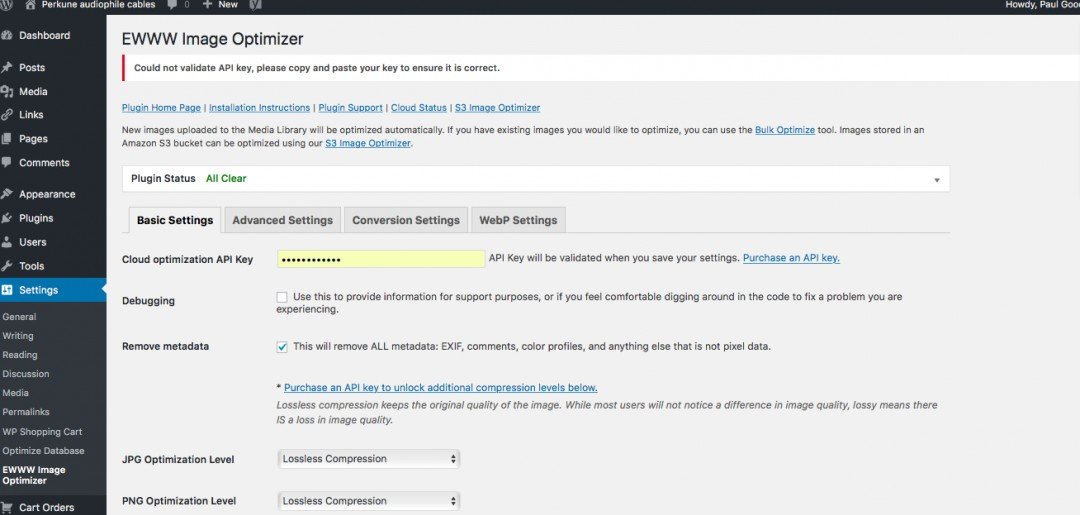Uncheck the Remove metadata checkbox

(282, 347)
